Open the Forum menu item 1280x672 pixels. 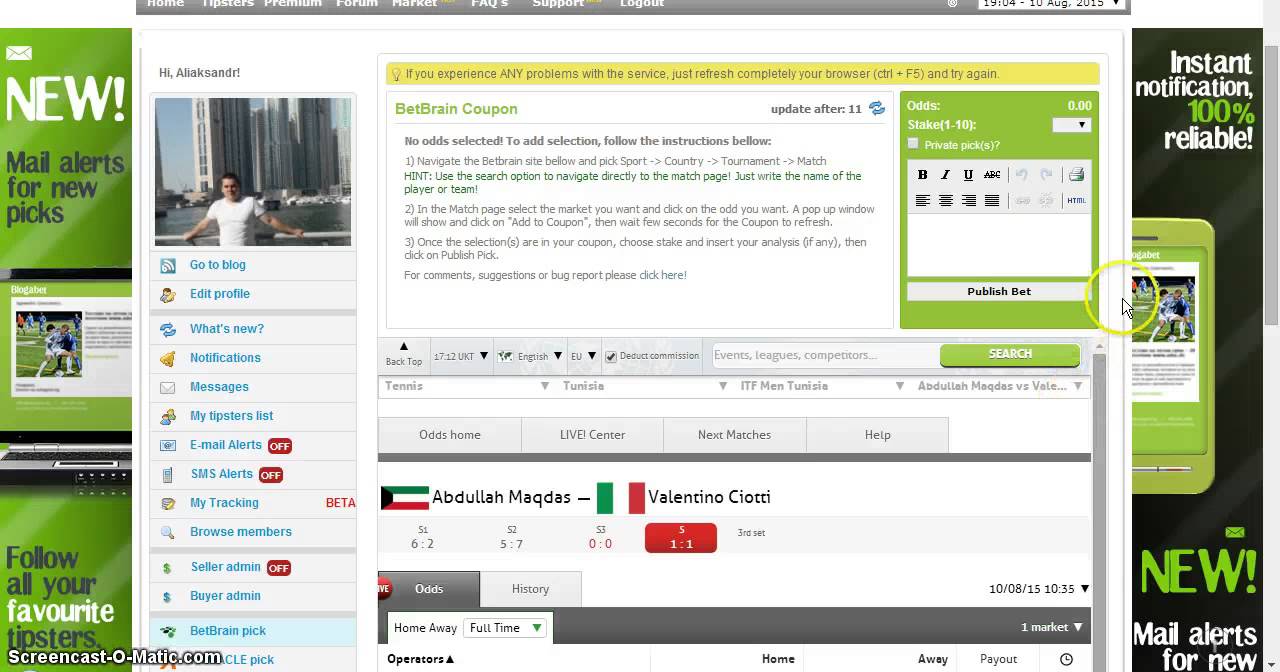click(x=357, y=4)
